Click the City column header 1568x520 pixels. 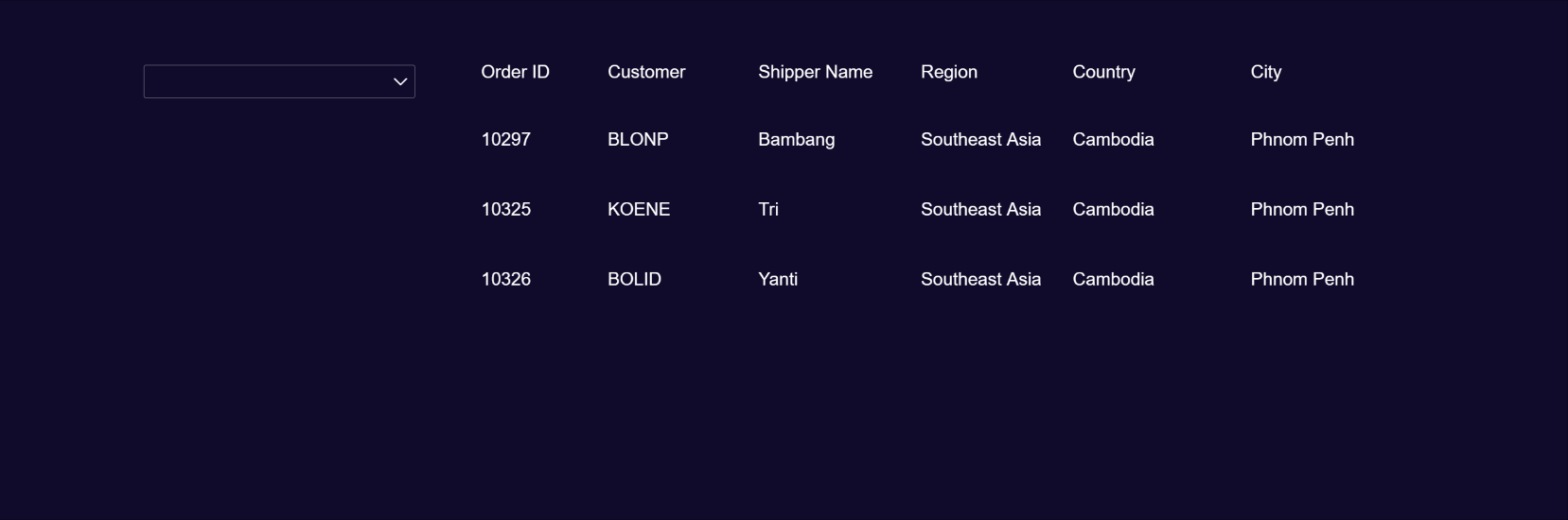point(1265,72)
